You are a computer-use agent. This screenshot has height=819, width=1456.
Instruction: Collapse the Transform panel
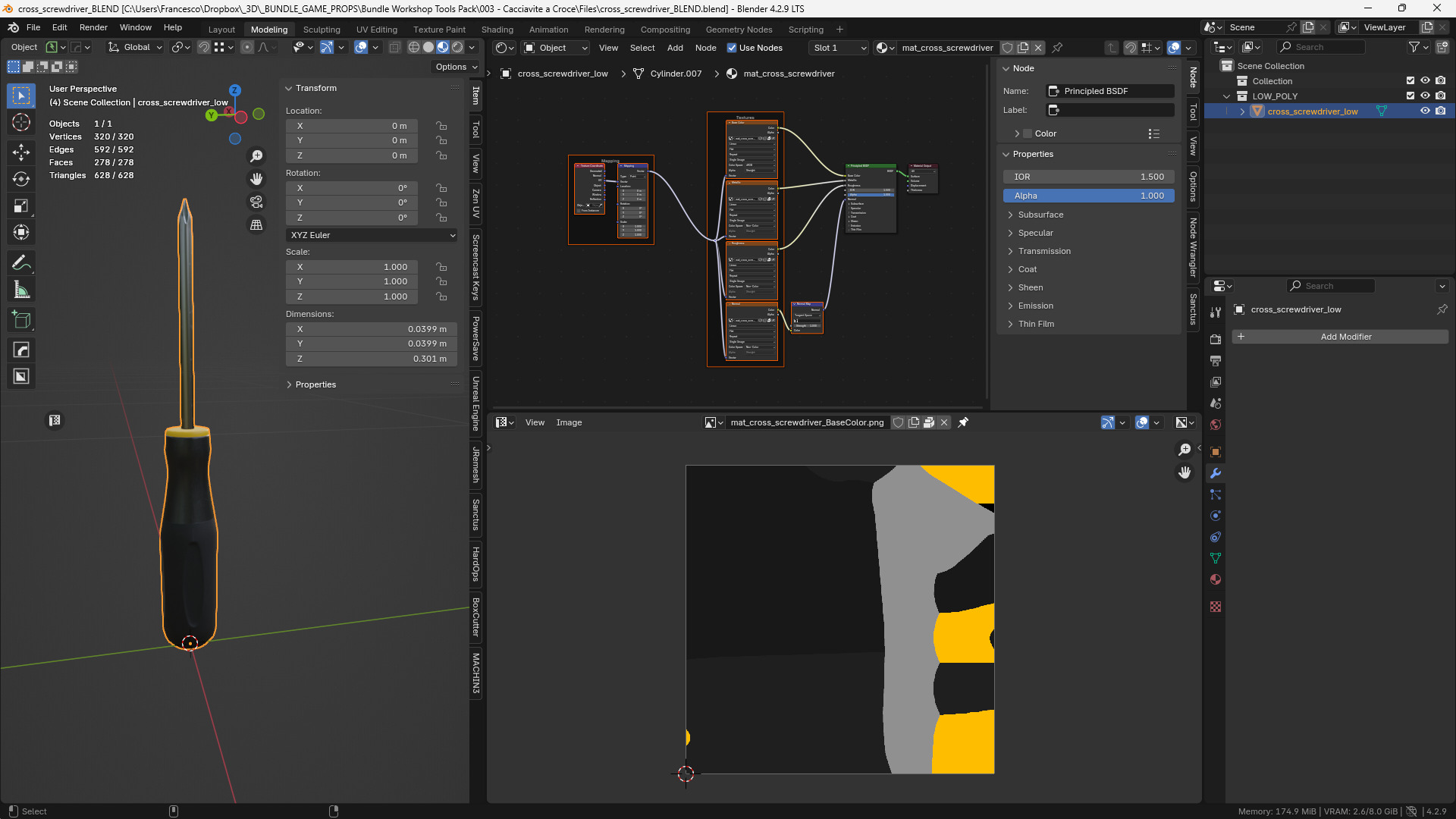point(289,89)
